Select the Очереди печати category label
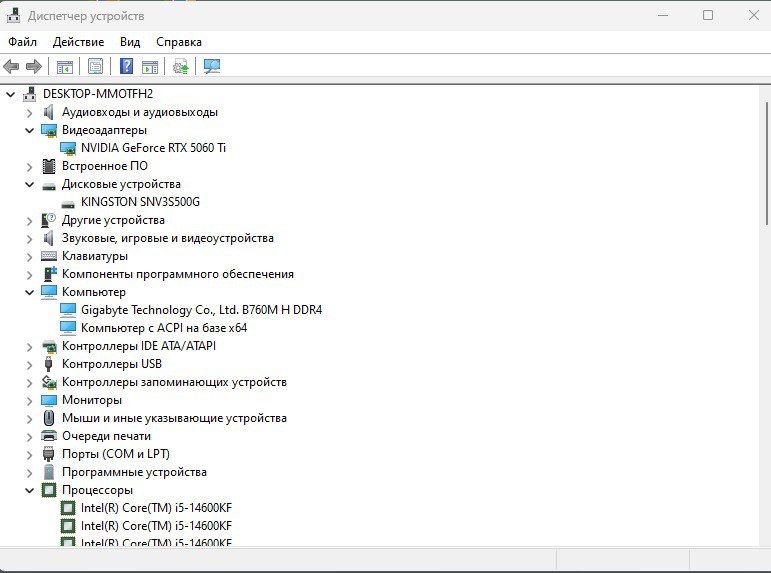This screenshot has width=771, height=573. [106, 436]
